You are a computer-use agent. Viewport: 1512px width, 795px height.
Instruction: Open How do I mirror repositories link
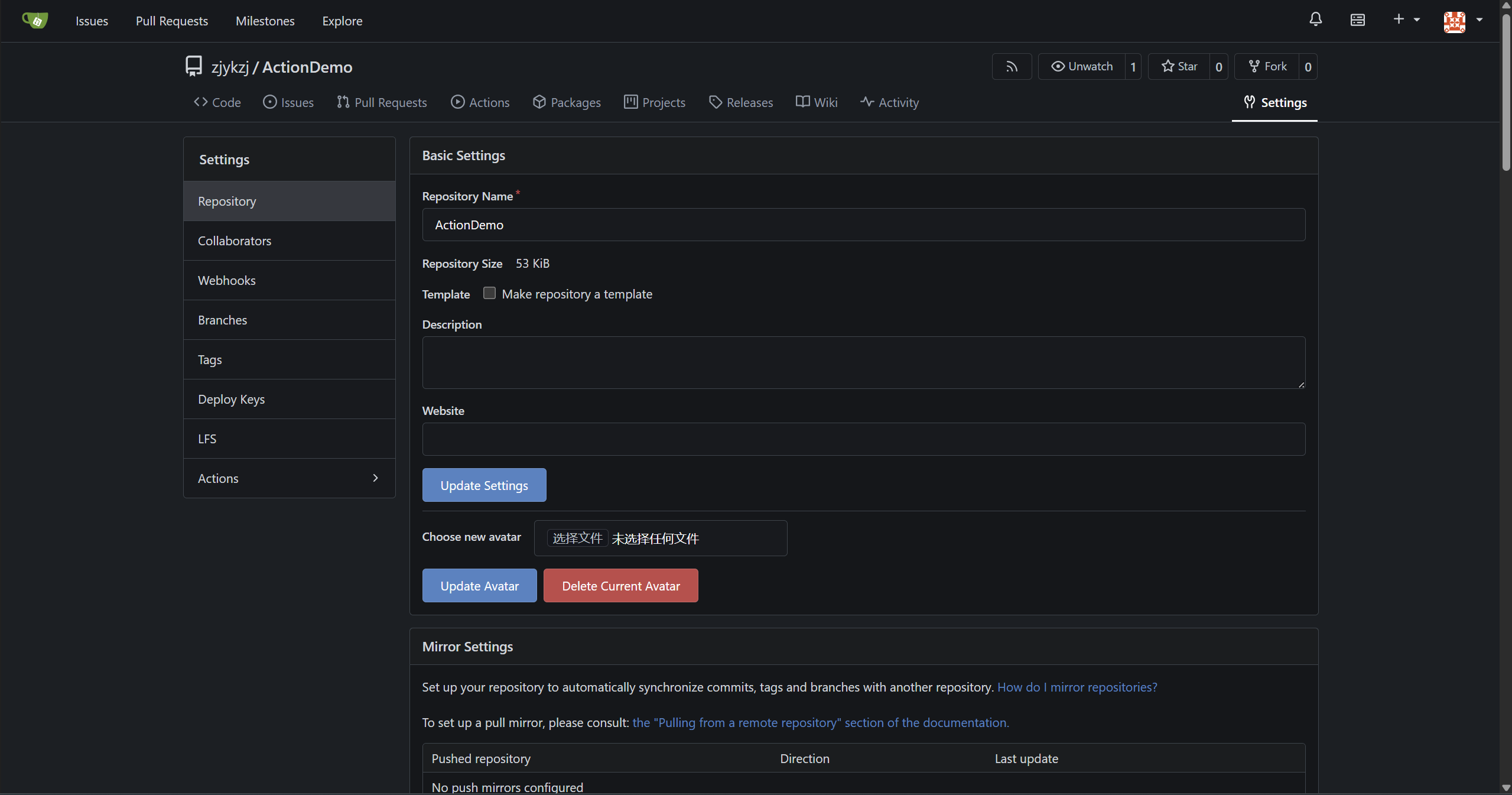[x=1077, y=687]
